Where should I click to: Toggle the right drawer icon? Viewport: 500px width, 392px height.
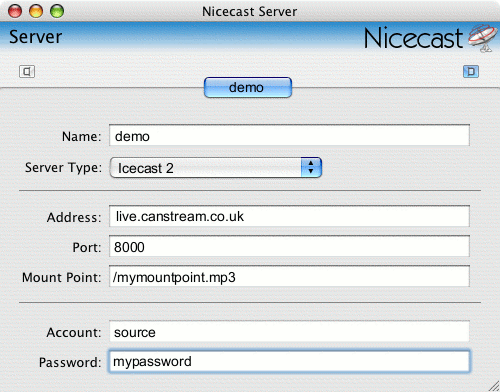pyautogui.click(x=471, y=71)
